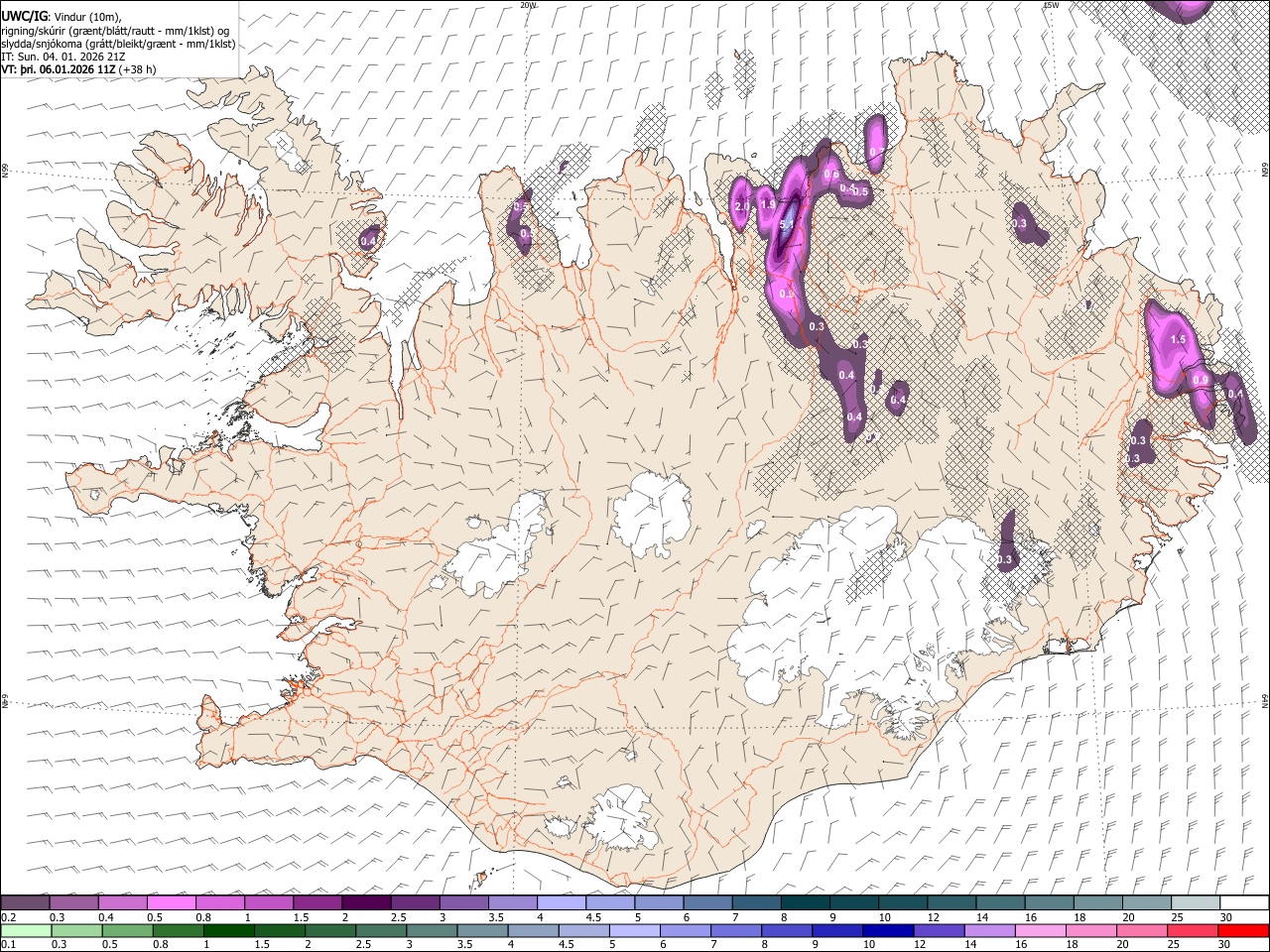The image size is (1270, 952).
Task: Click the VT: þri. 06.01.2026 11Z text
Action: click(59, 69)
